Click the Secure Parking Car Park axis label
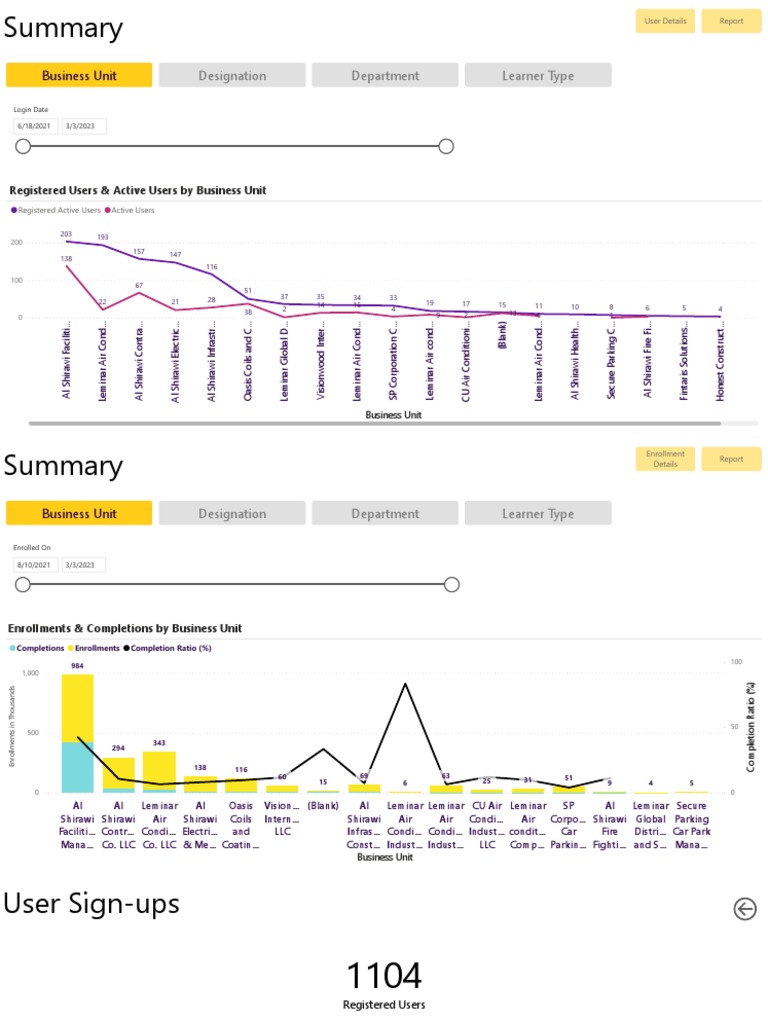The height and width of the screenshot is (1024, 768). [692, 825]
